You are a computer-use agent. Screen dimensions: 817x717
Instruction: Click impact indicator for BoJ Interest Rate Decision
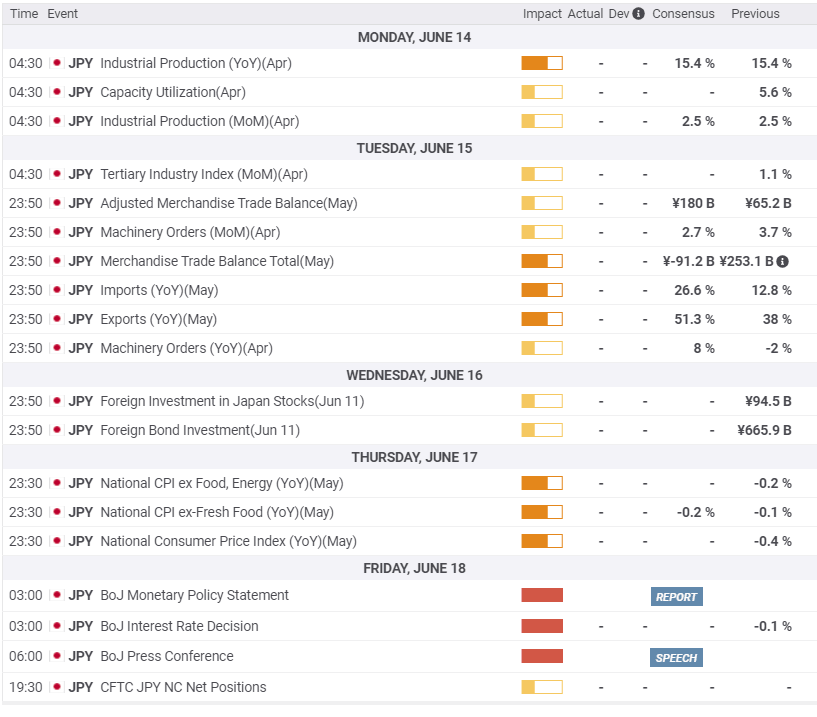pos(542,627)
